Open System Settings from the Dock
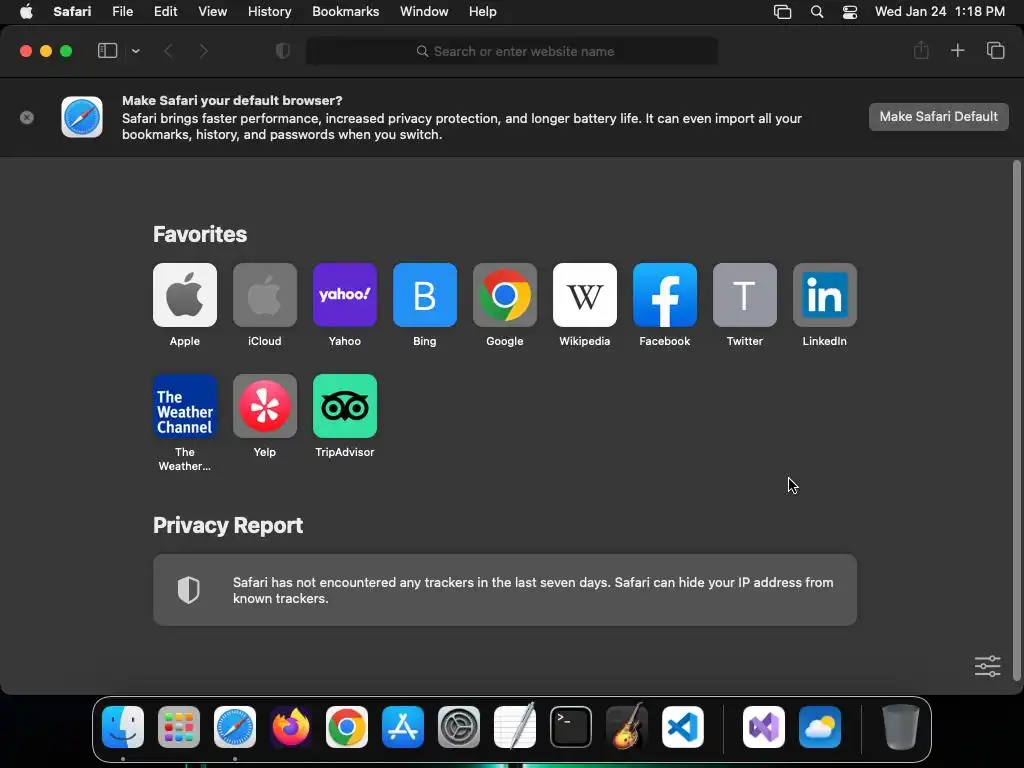 (x=458, y=727)
